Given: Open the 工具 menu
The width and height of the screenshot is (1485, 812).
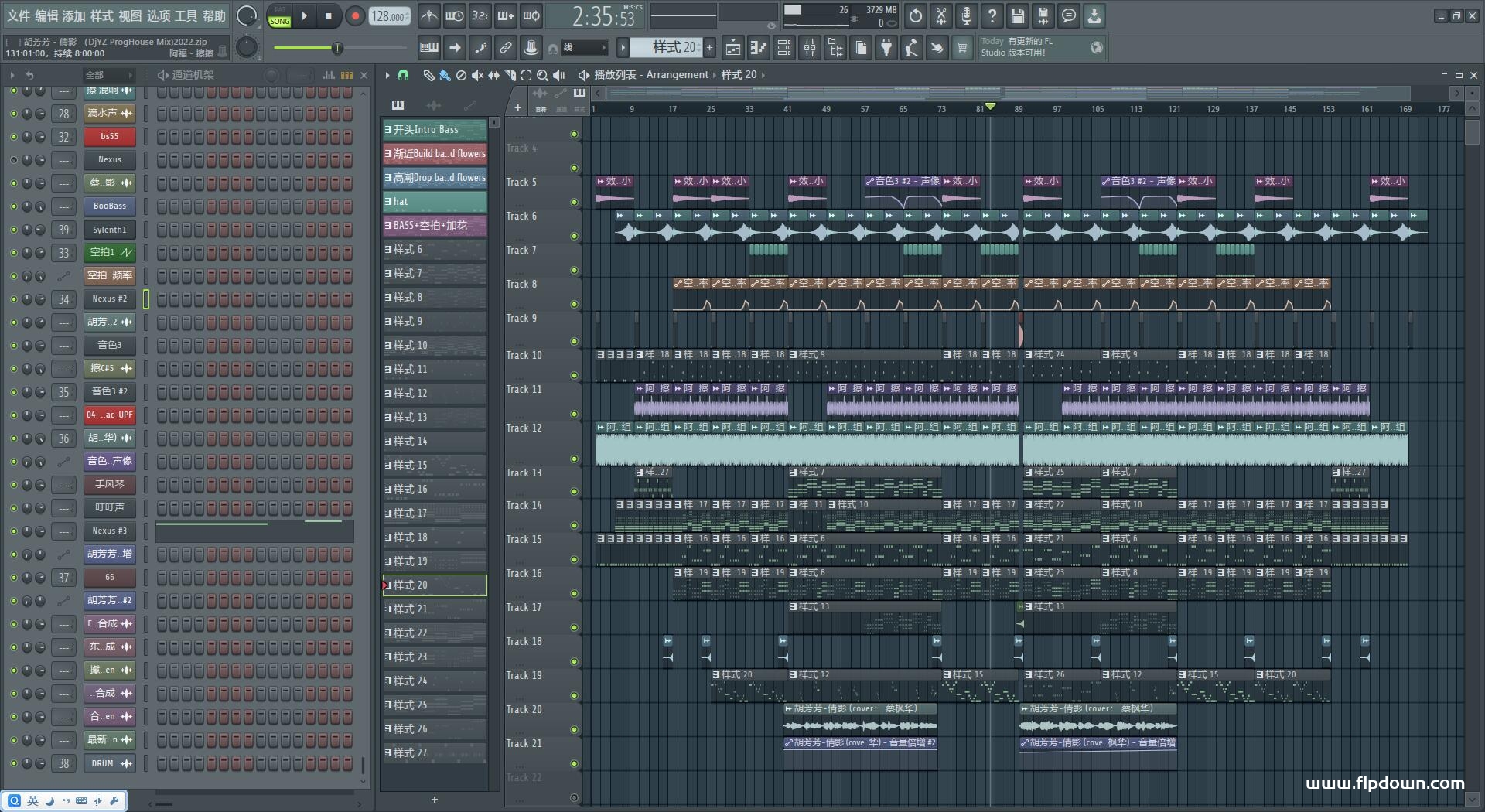Looking at the screenshot, I should [x=186, y=15].
